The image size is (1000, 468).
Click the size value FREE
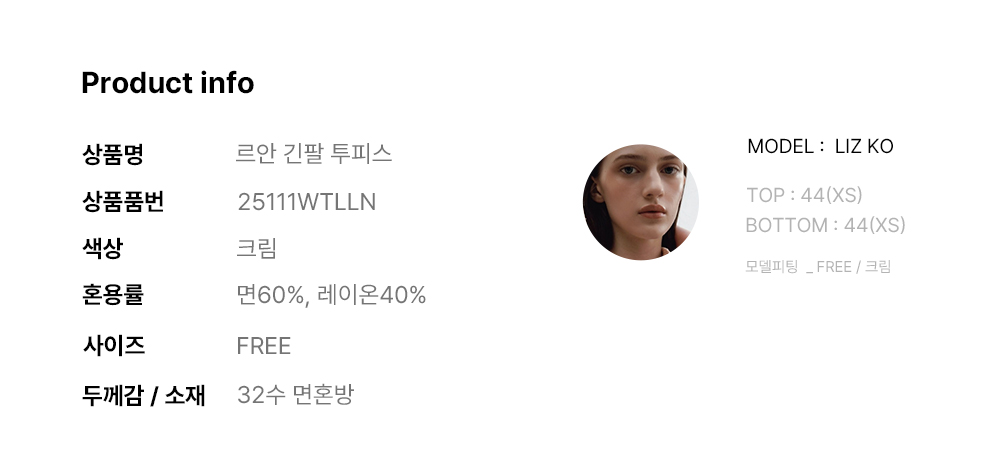coord(263,346)
